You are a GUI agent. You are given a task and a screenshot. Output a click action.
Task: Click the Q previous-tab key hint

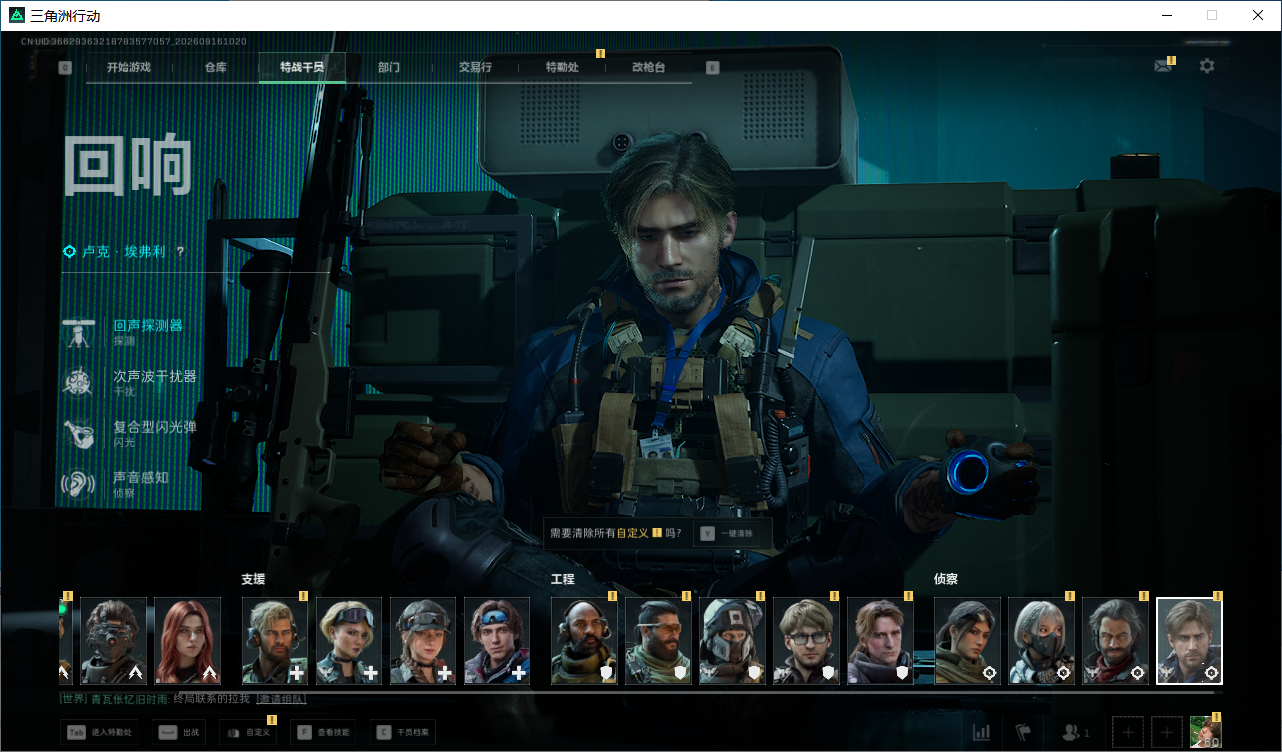(x=65, y=68)
